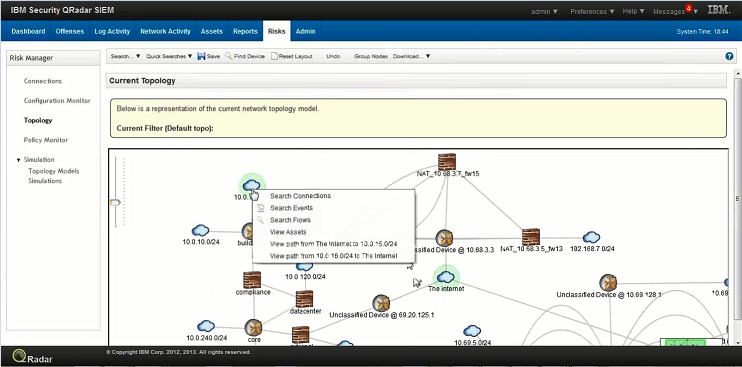Click the IBM logo
This screenshot has width=742, height=367.
coord(718,10)
